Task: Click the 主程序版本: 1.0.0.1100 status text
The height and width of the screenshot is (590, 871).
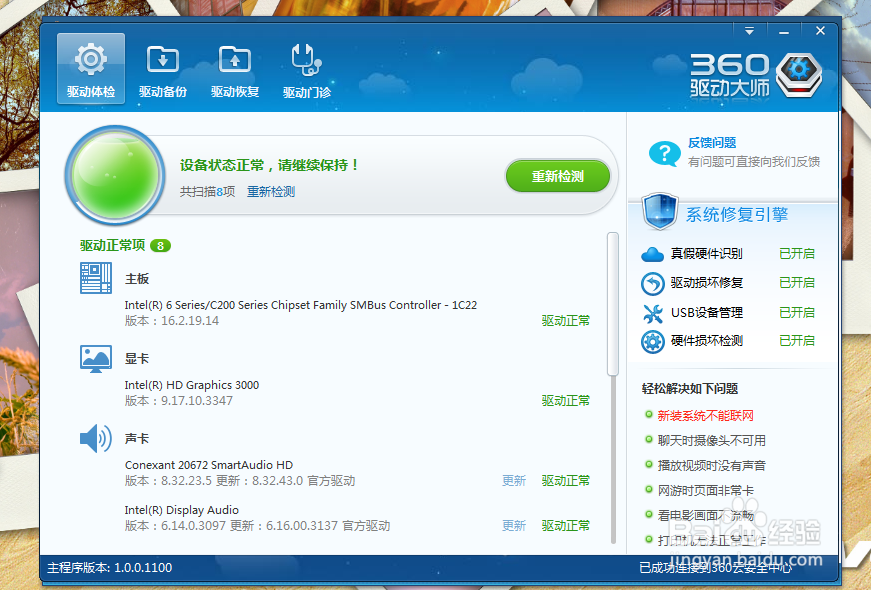Action: [x=110, y=568]
